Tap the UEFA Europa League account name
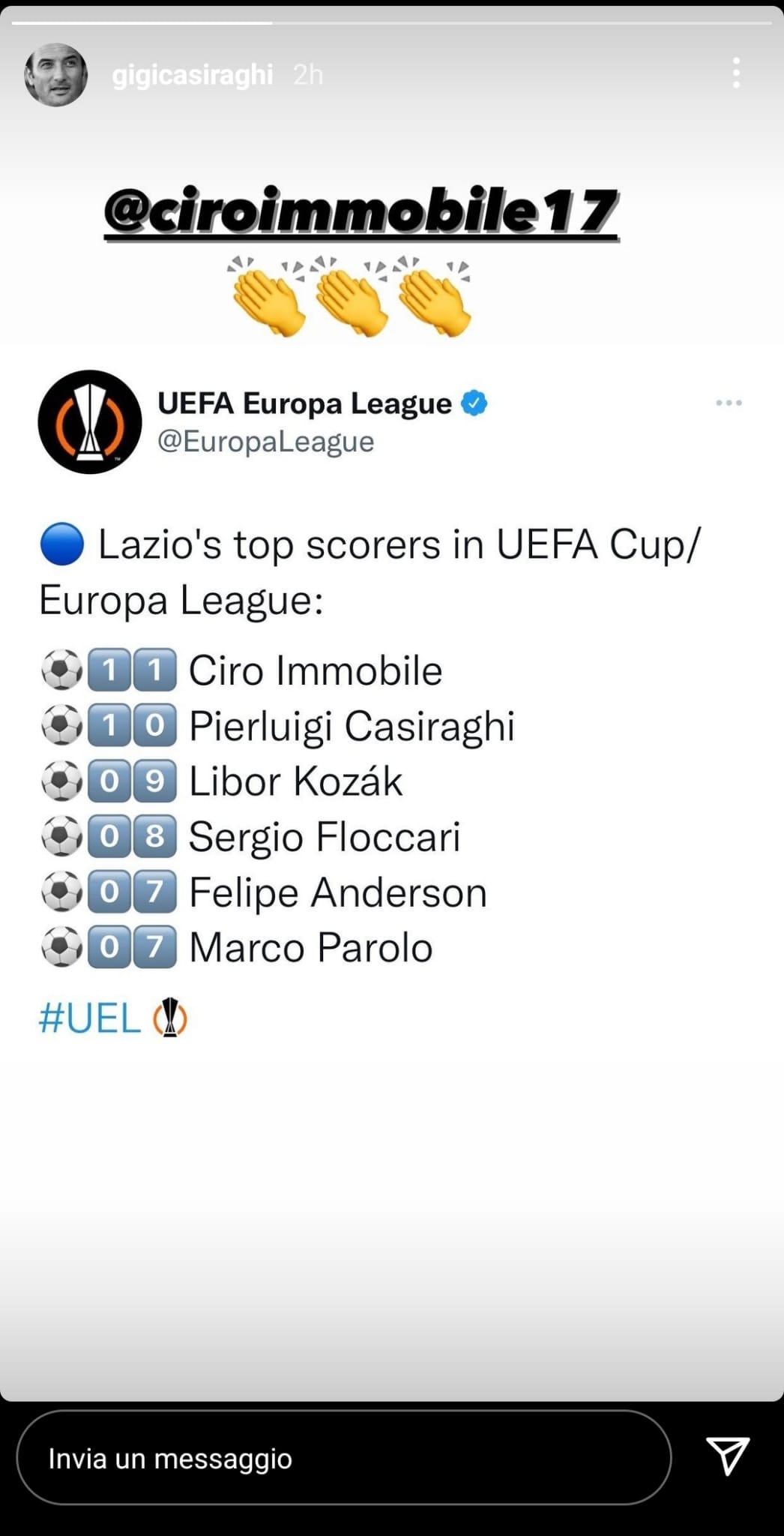784x1536 pixels. (304, 403)
